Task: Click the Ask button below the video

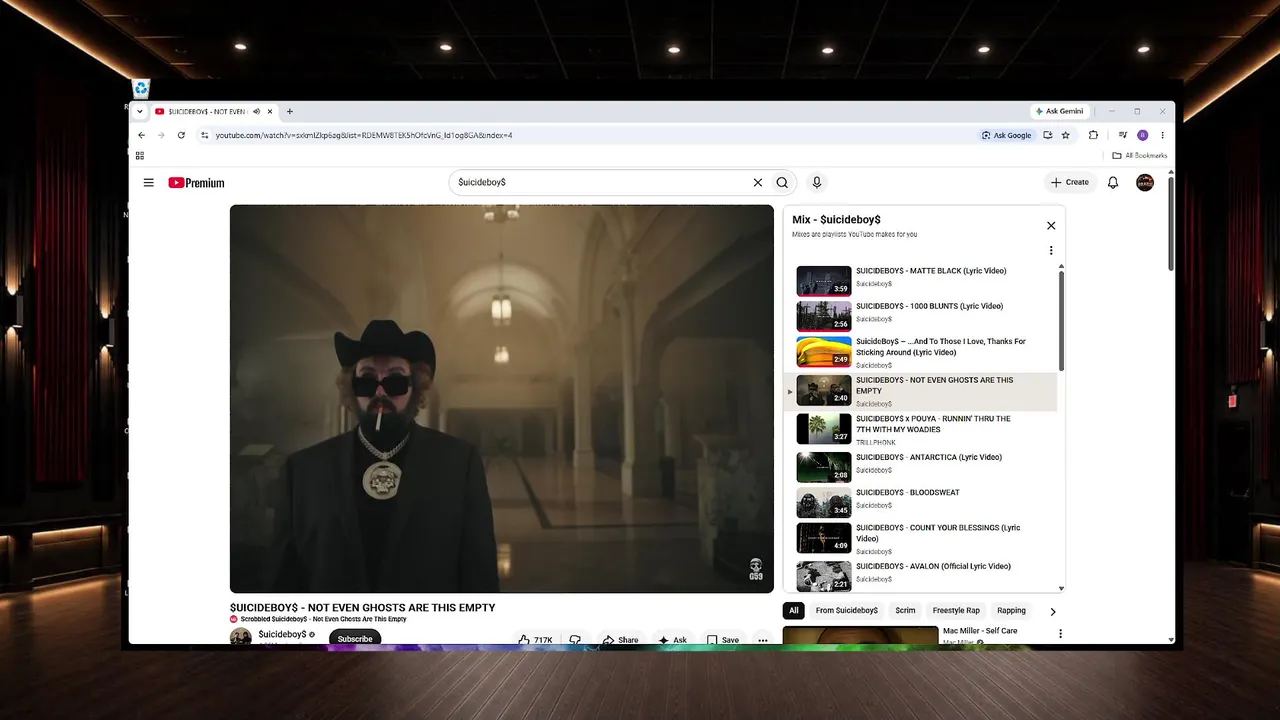Action: pyautogui.click(x=672, y=640)
